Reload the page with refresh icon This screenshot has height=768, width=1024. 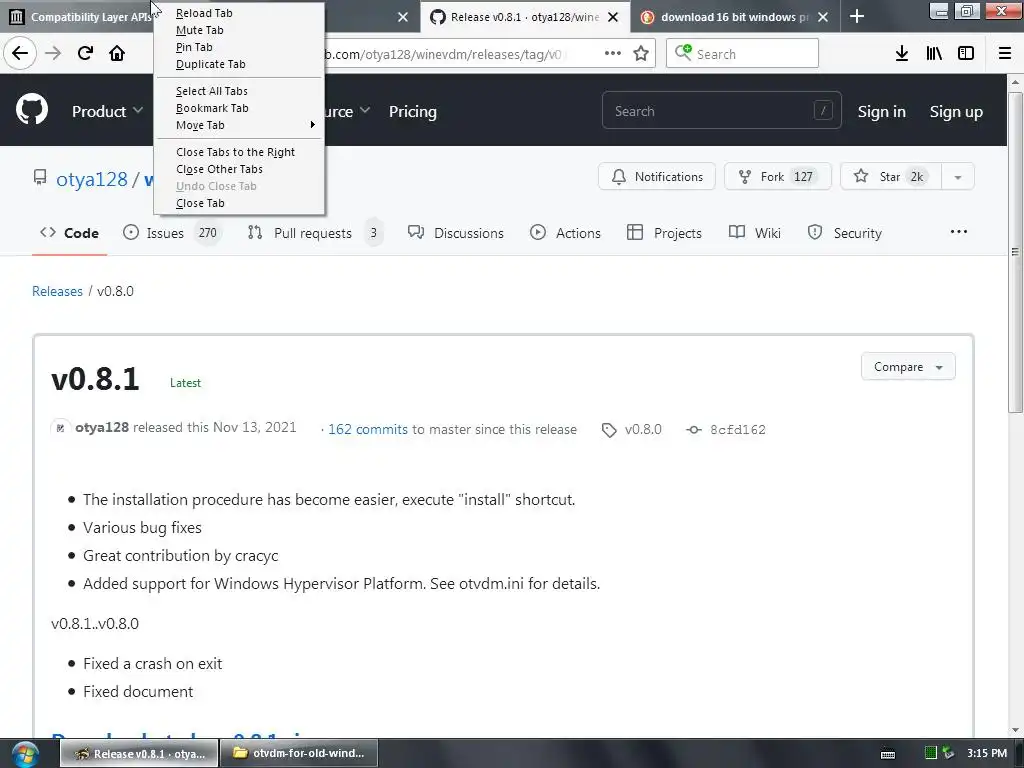(85, 53)
